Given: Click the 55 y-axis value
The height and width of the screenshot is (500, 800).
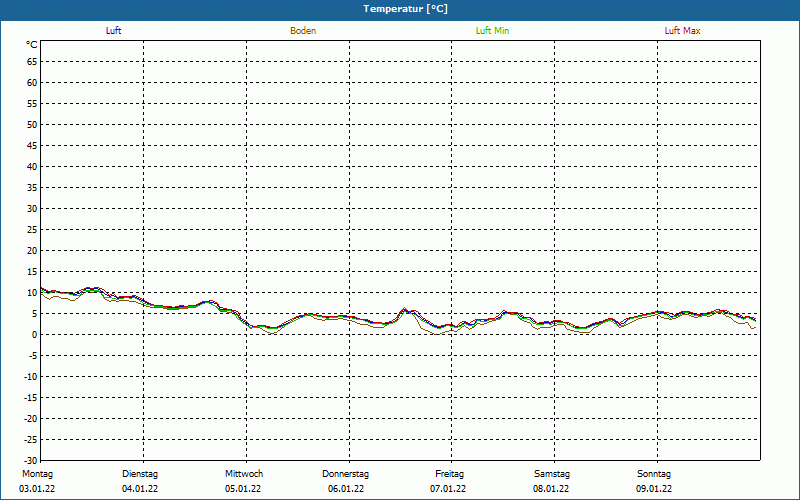Looking at the screenshot, I should pyautogui.click(x=32, y=104).
